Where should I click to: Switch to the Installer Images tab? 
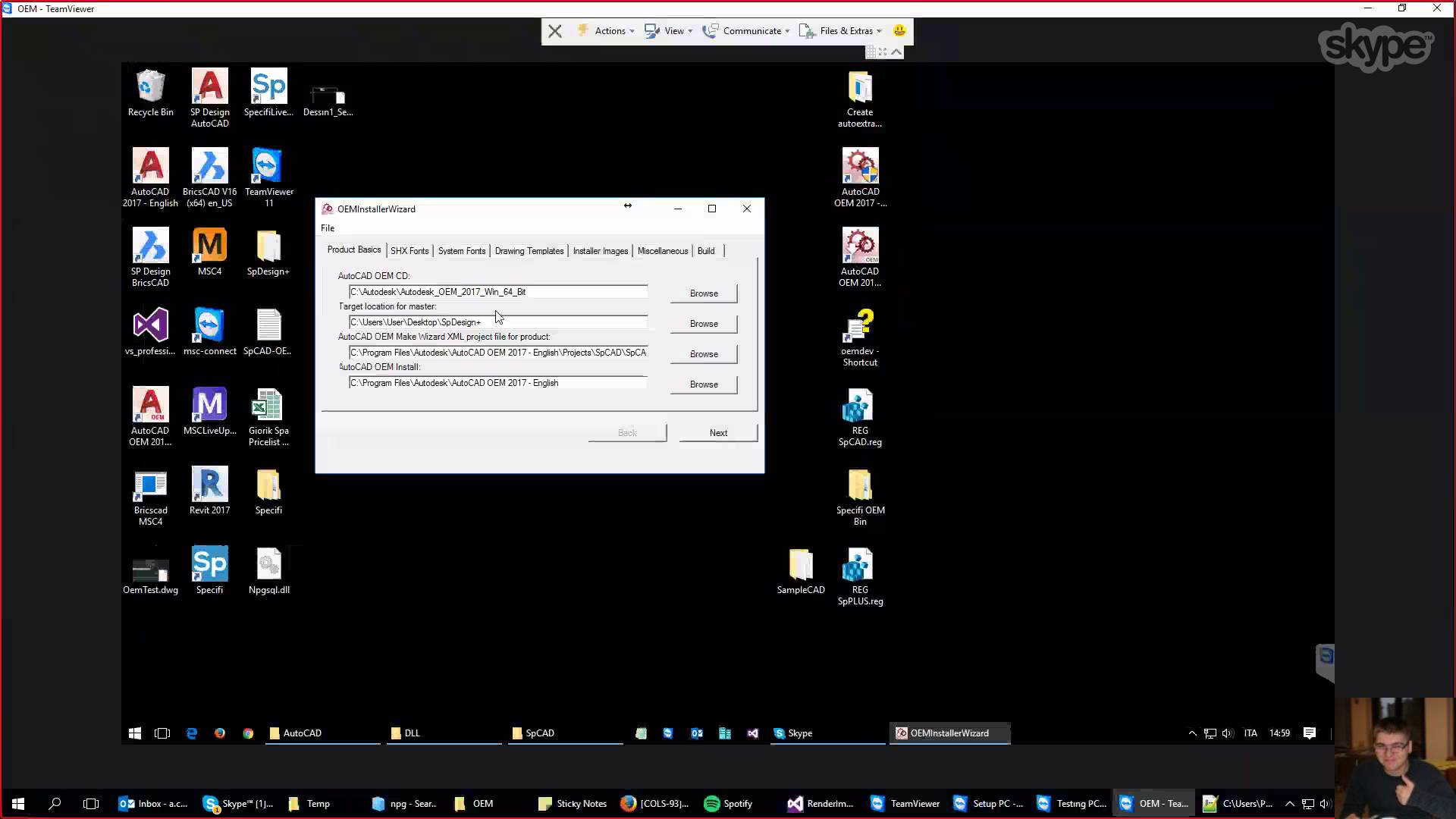[x=601, y=251]
